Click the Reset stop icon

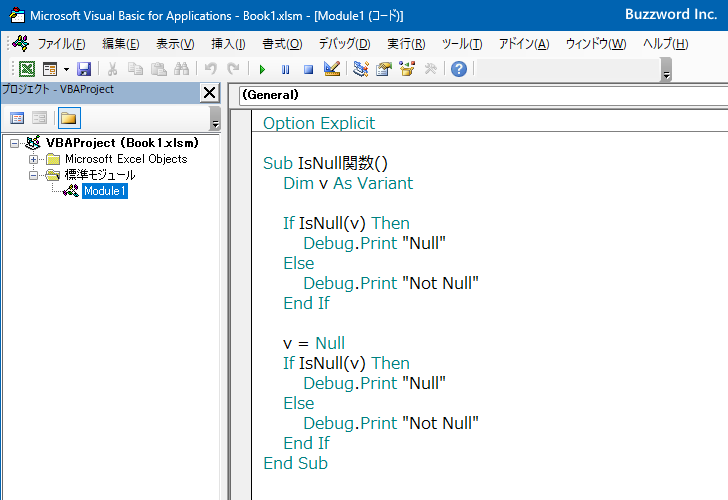(x=308, y=69)
